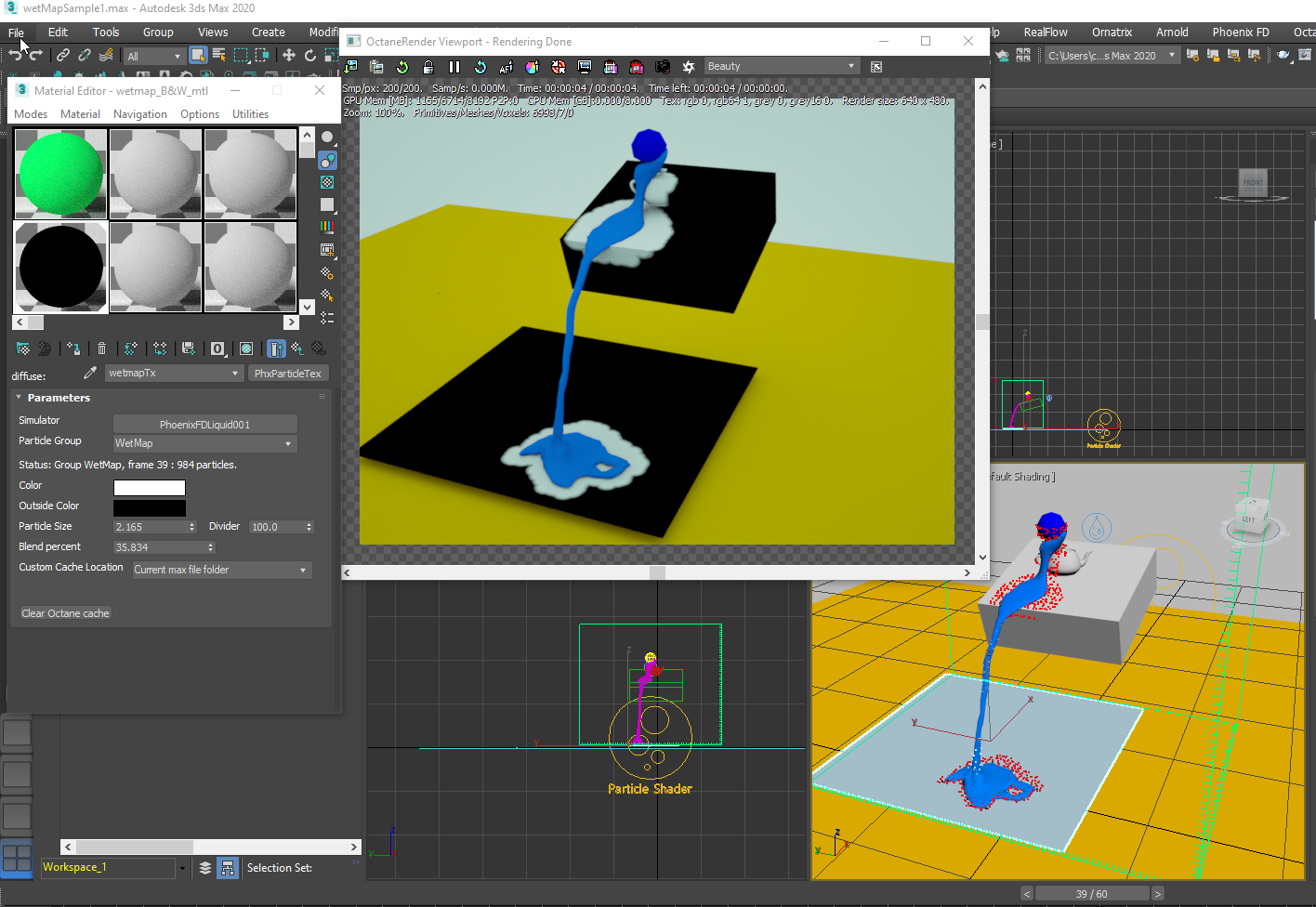Click the Get Material icon
1316x907 pixels.
tap(23, 348)
